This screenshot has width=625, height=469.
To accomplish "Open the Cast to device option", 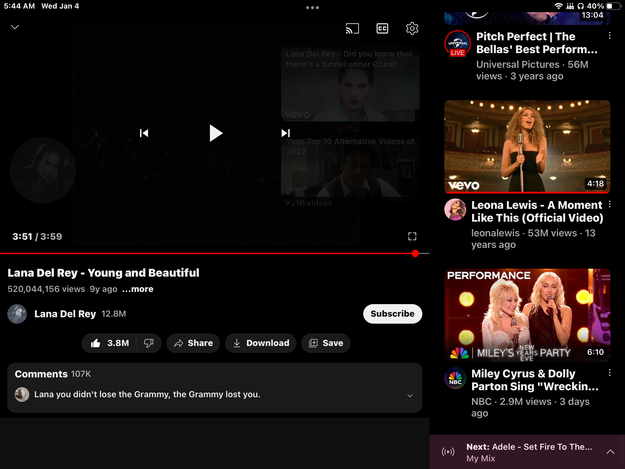I will pyautogui.click(x=352, y=28).
